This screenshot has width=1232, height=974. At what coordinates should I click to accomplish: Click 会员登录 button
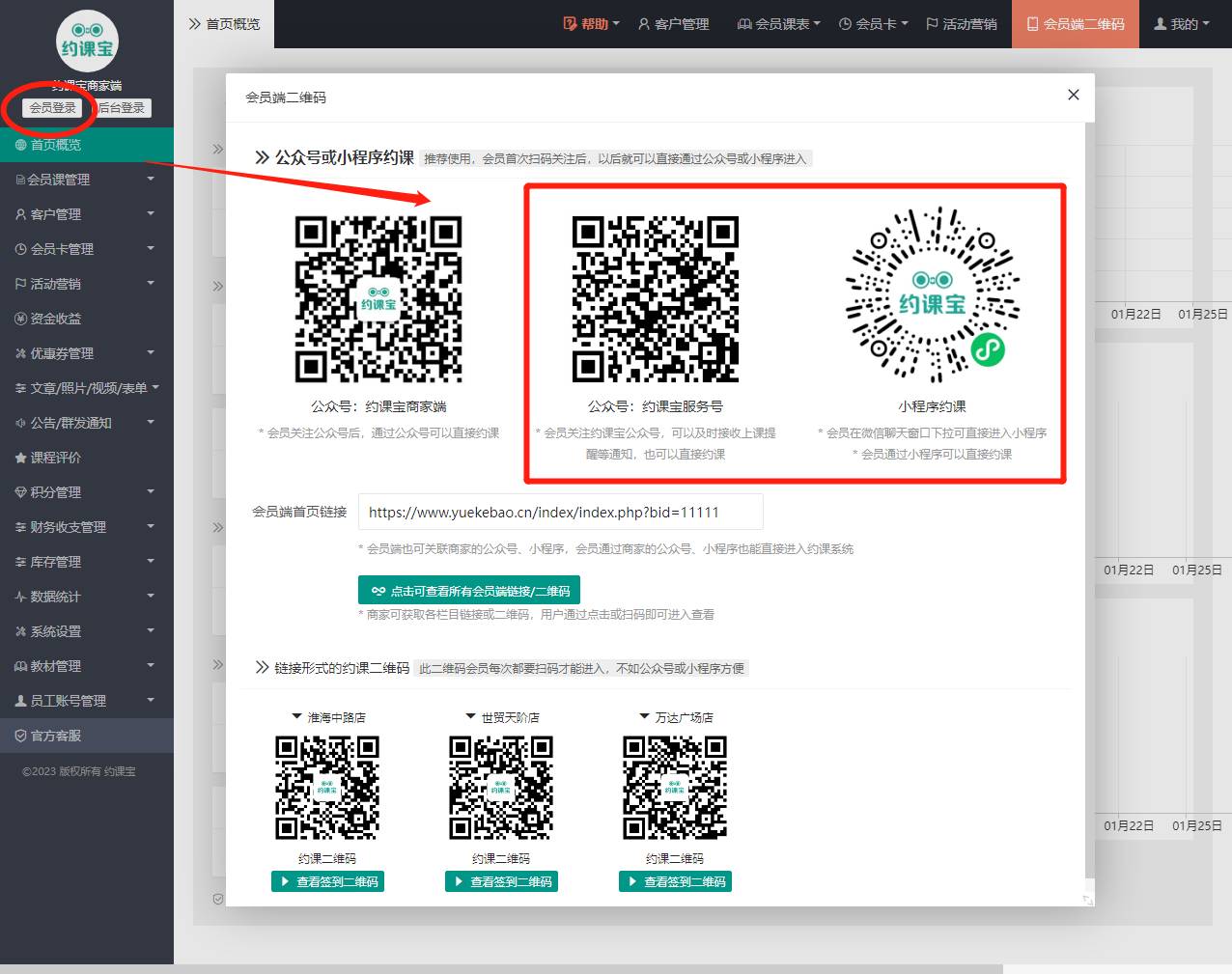click(52, 108)
